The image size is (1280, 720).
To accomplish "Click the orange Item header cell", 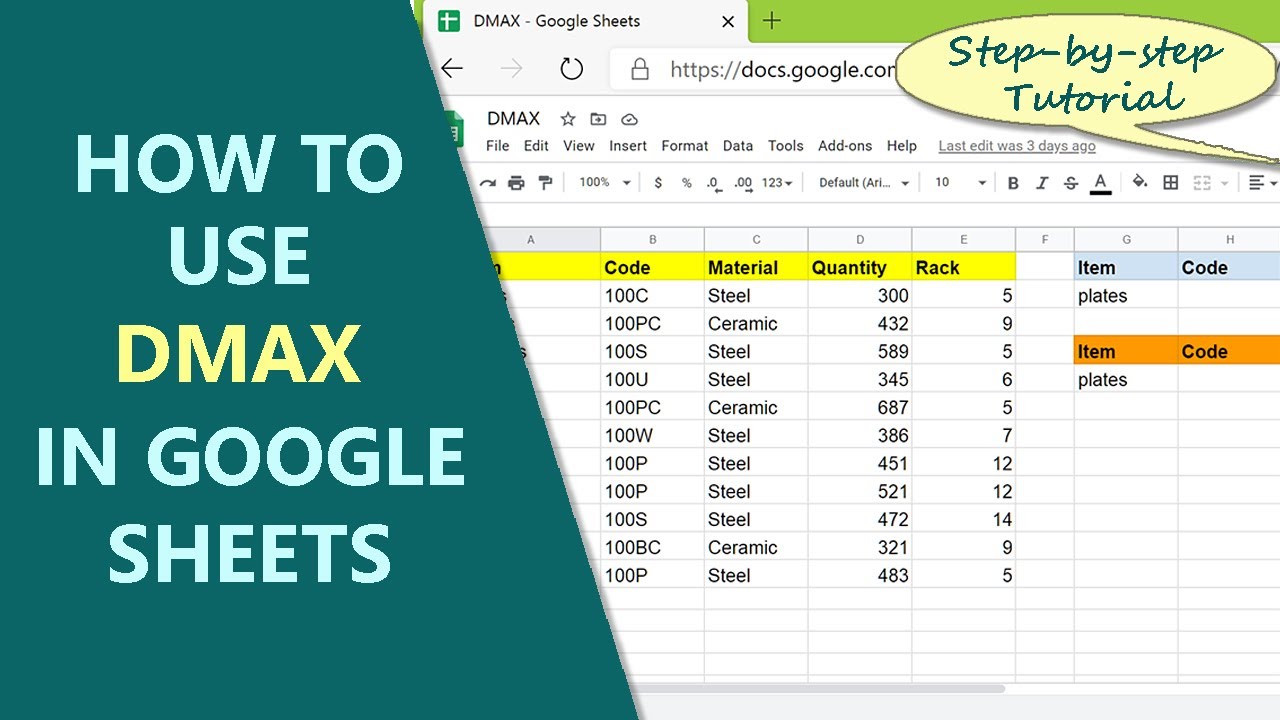I will (x=1126, y=351).
